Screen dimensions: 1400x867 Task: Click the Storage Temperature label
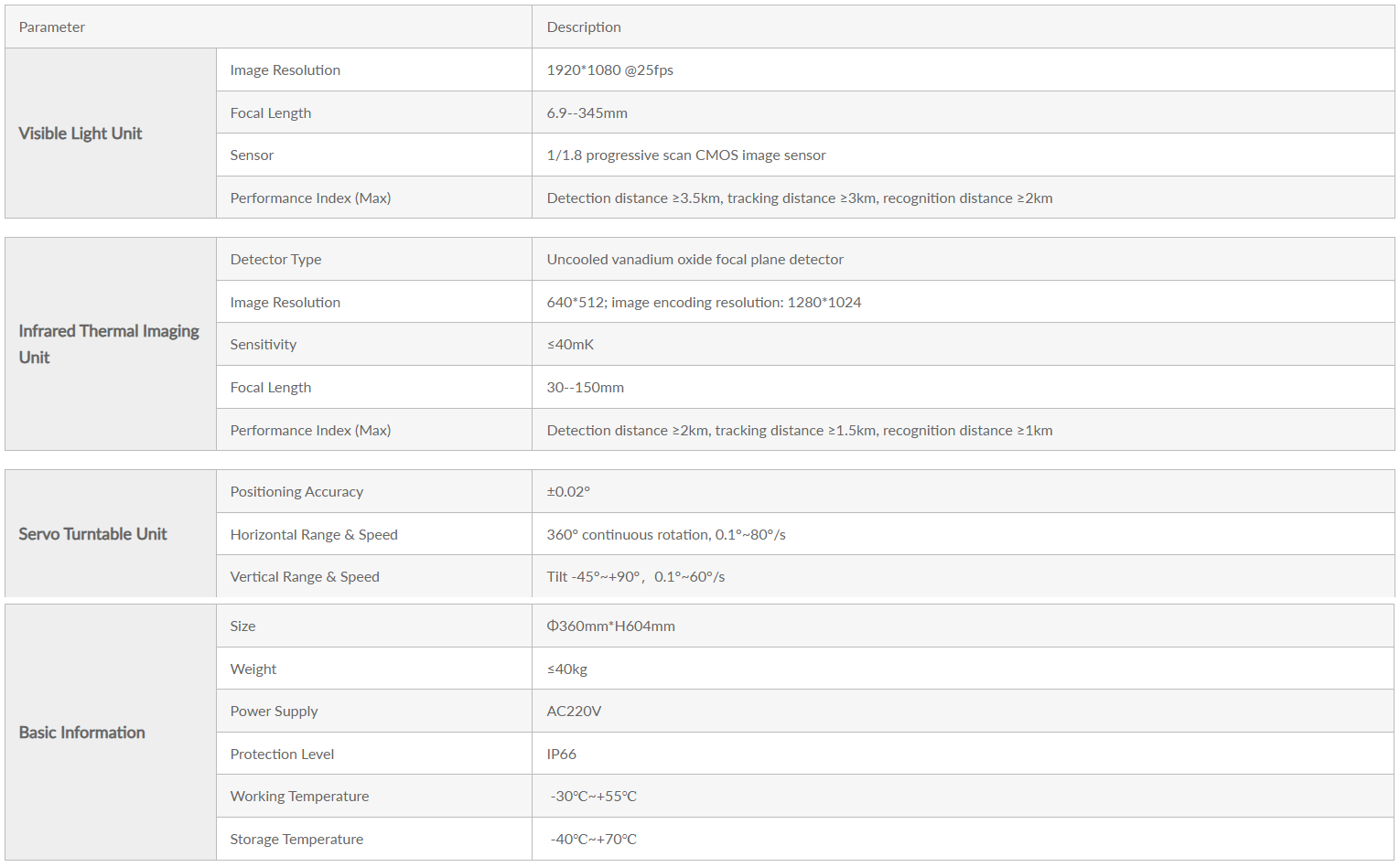[x=296, y=840]
